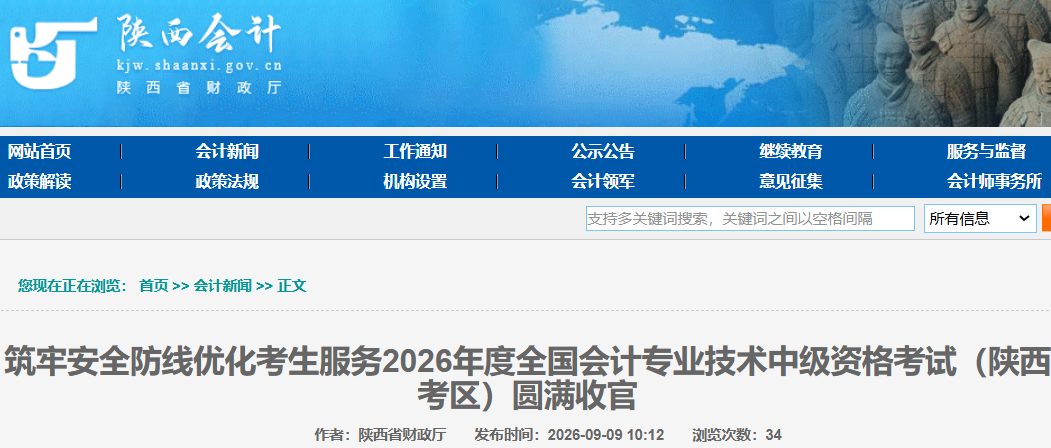The width and height of the screenshot is (1051, 448).
Task: Click the view count 浏览次数：34
Action: click(737, 435)
